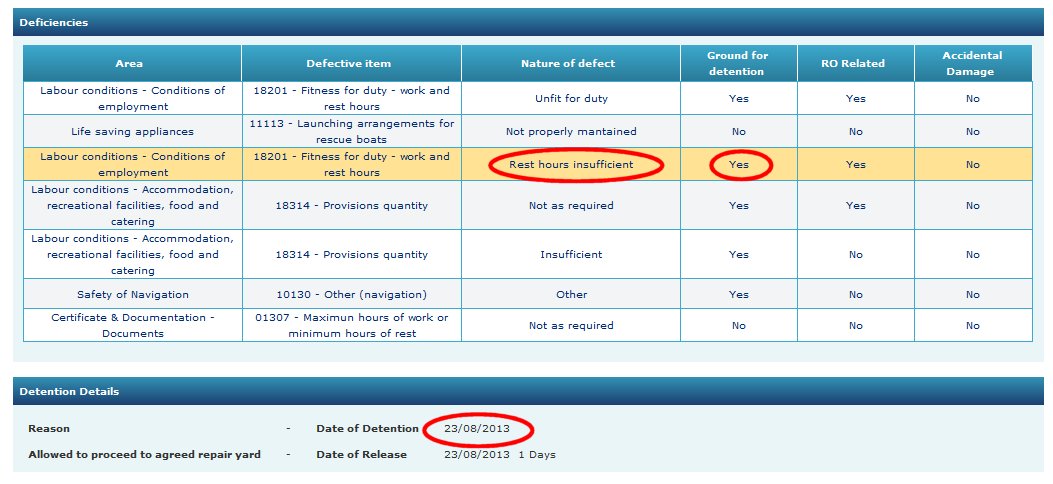Click RO Related 'No' in Safety of Navigation row

pyautogui.click(x=856, y=294)
